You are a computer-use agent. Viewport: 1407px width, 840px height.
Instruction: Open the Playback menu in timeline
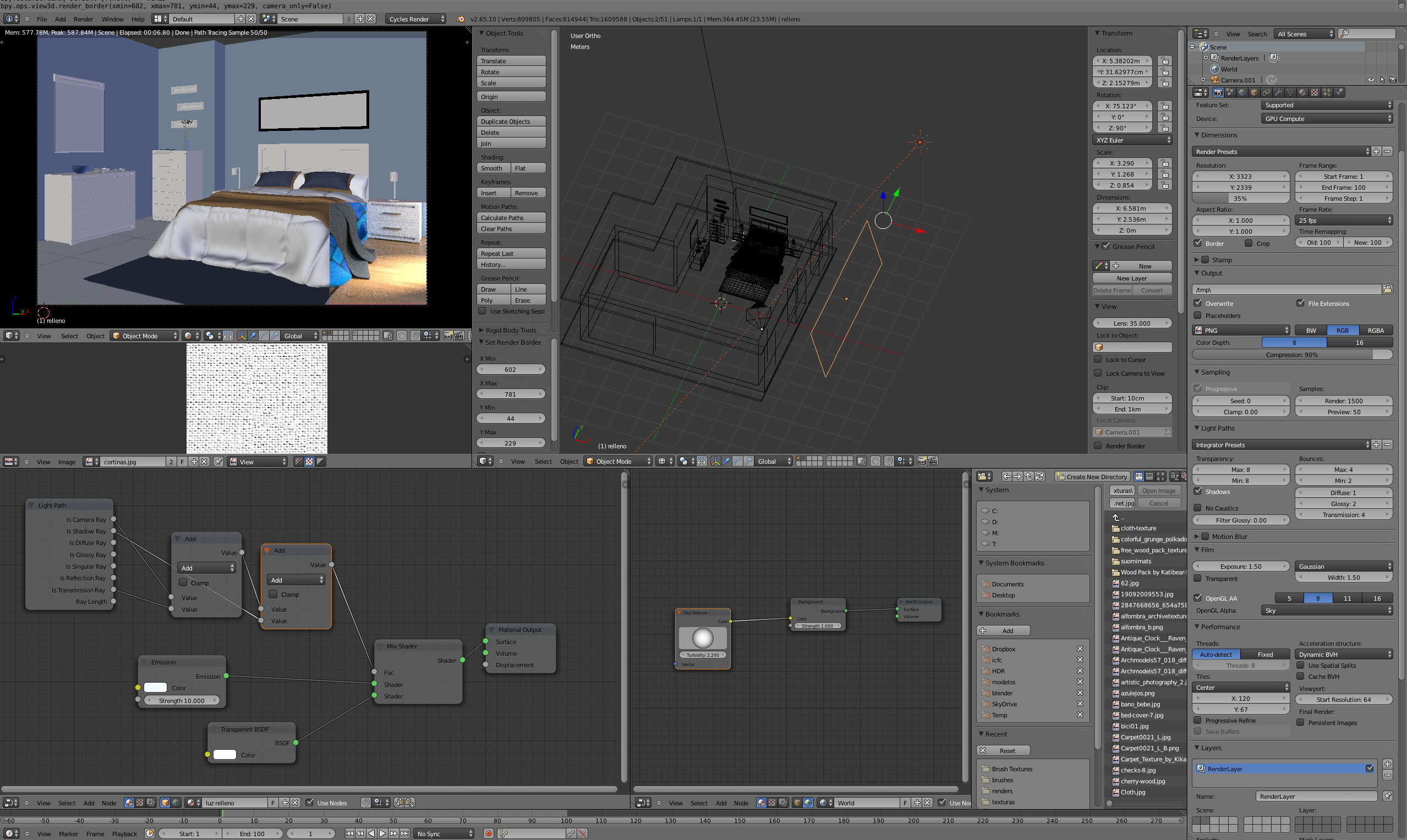[124, 834]
